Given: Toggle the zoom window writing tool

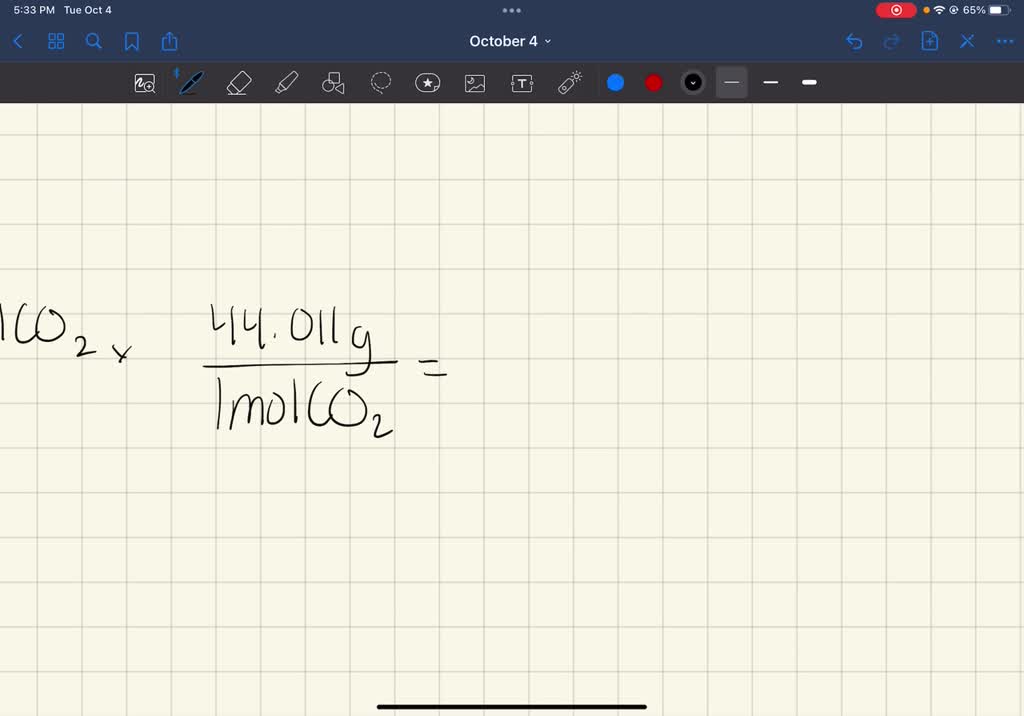Looking at the screenshot, I should tap(145, 83).
